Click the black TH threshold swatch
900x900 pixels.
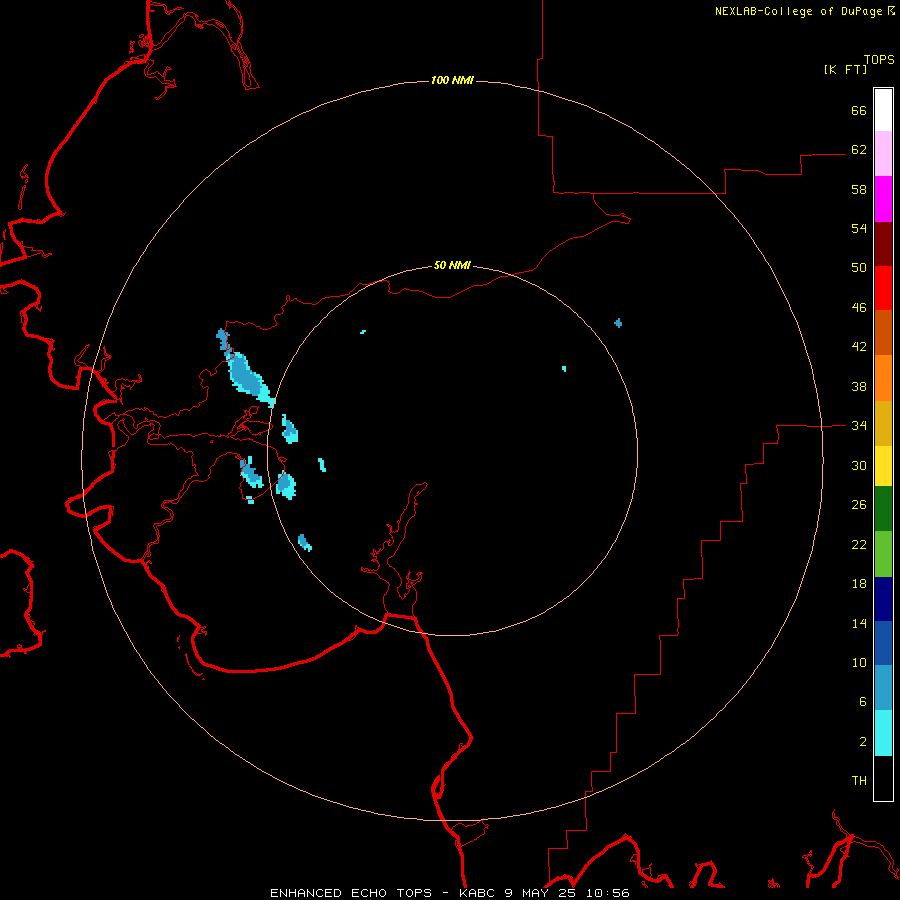pyautogui.click(x=883, y=778)
